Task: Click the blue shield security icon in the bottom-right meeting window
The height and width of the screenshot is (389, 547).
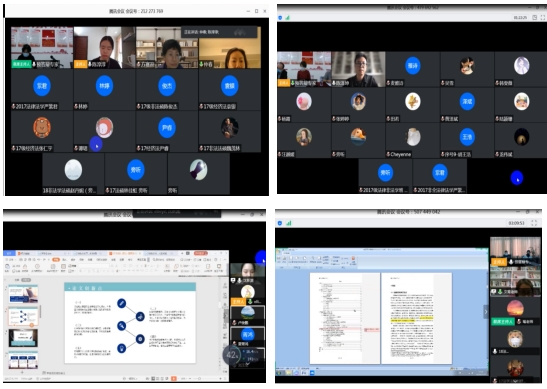Action: pyautogui.click(x=280, y=223)
